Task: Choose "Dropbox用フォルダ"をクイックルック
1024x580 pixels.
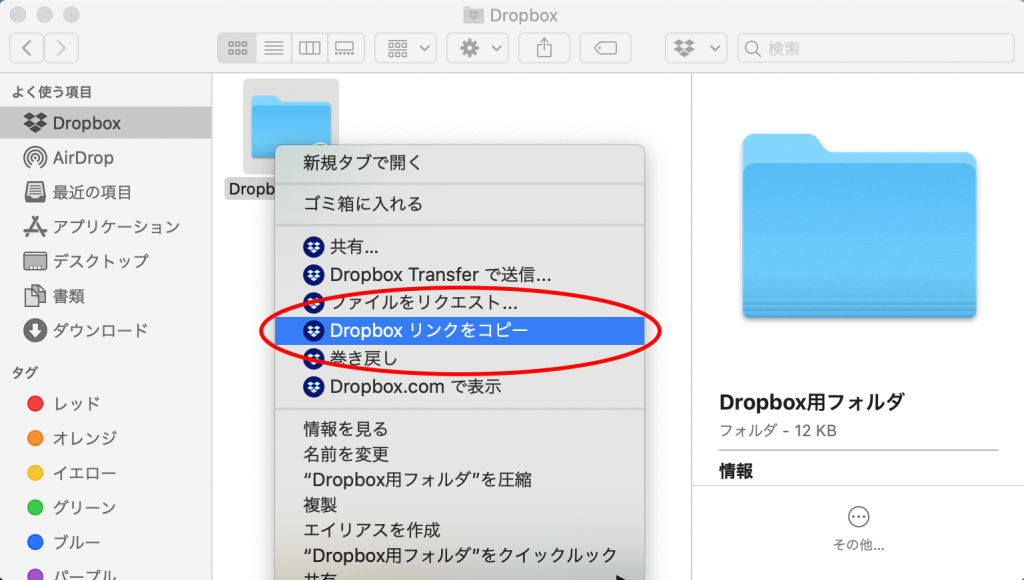Action: point(460,555)
